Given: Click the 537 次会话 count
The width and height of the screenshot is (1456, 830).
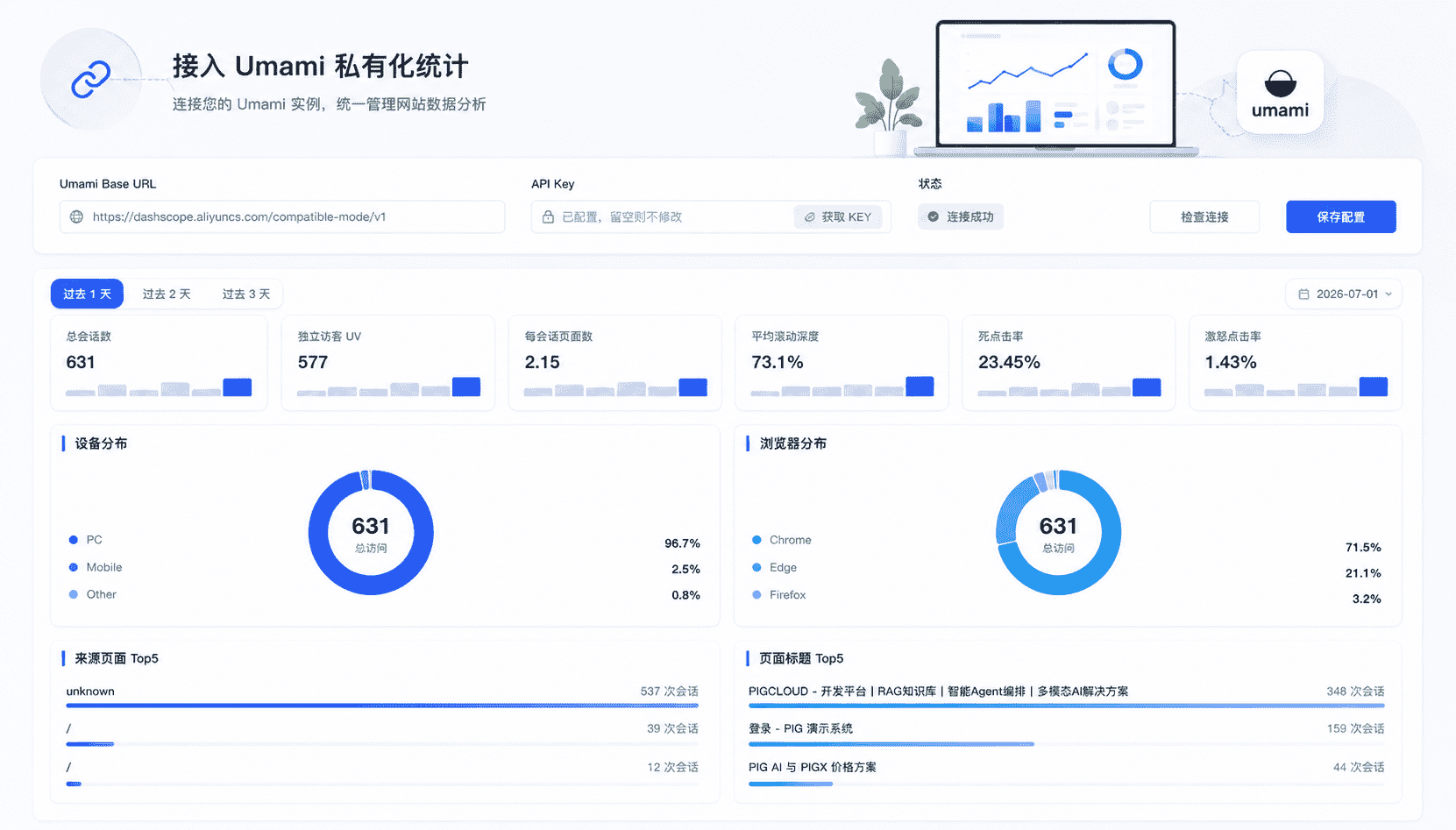Looking at the screenshot, I should 669,692.
